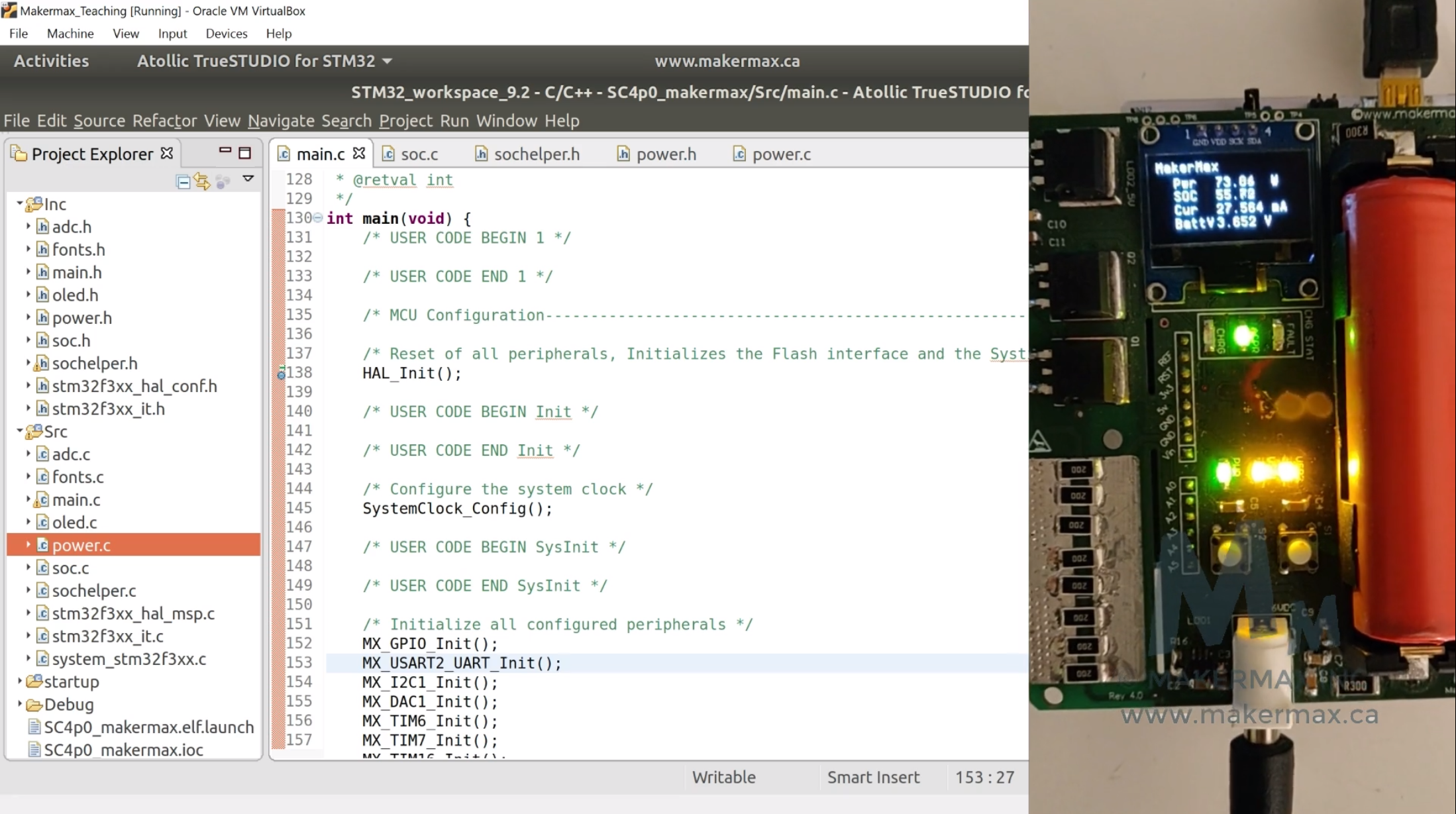Expand the Debug folder
This screenshot has width=1456, height=814.
pos(19,703)
